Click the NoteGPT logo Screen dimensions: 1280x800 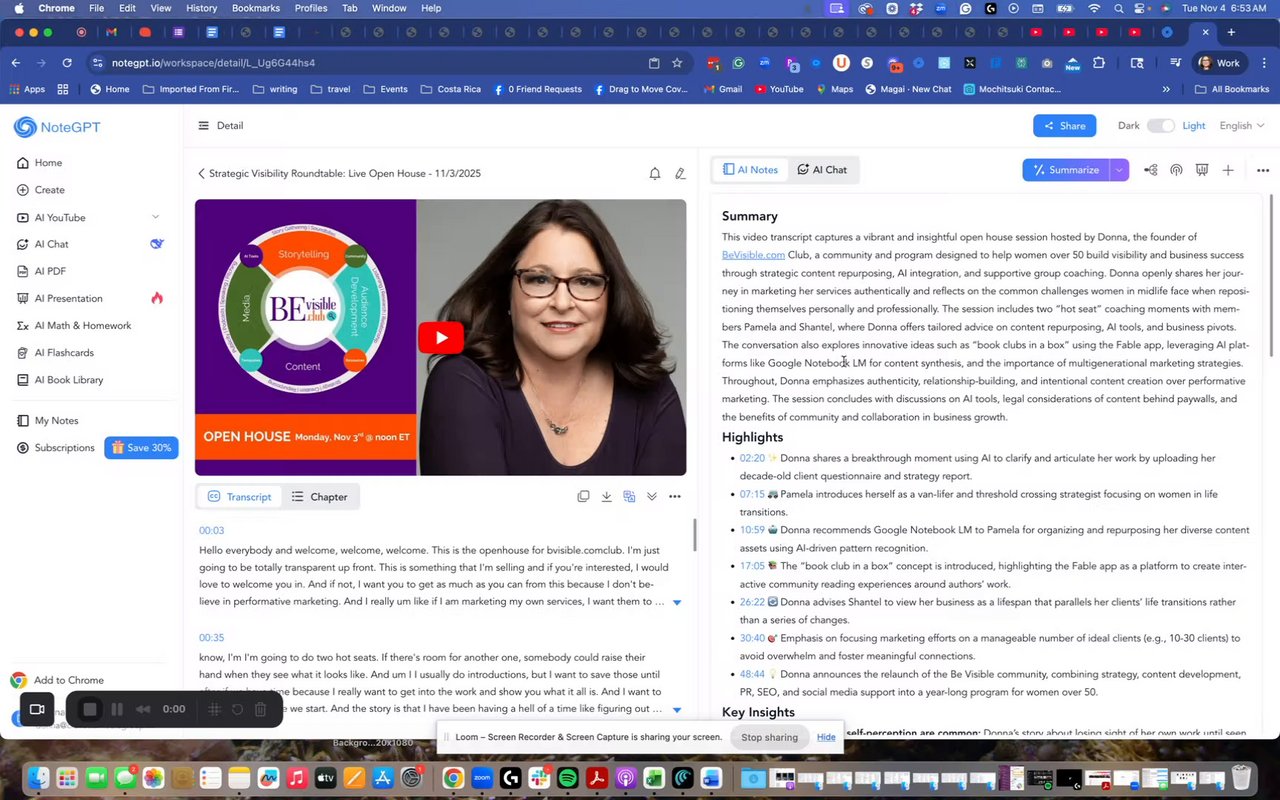pos(57,127)
